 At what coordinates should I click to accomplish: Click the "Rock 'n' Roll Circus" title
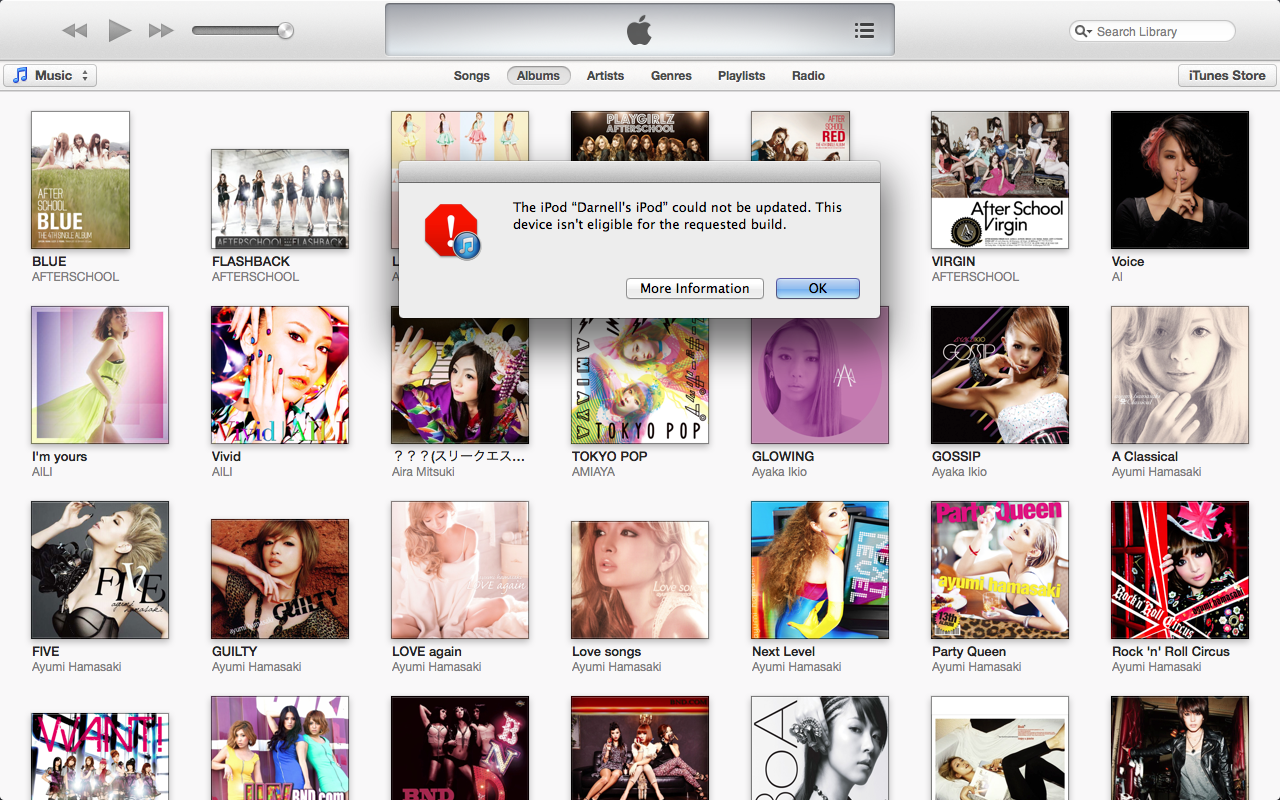(x=1171, y=651)
